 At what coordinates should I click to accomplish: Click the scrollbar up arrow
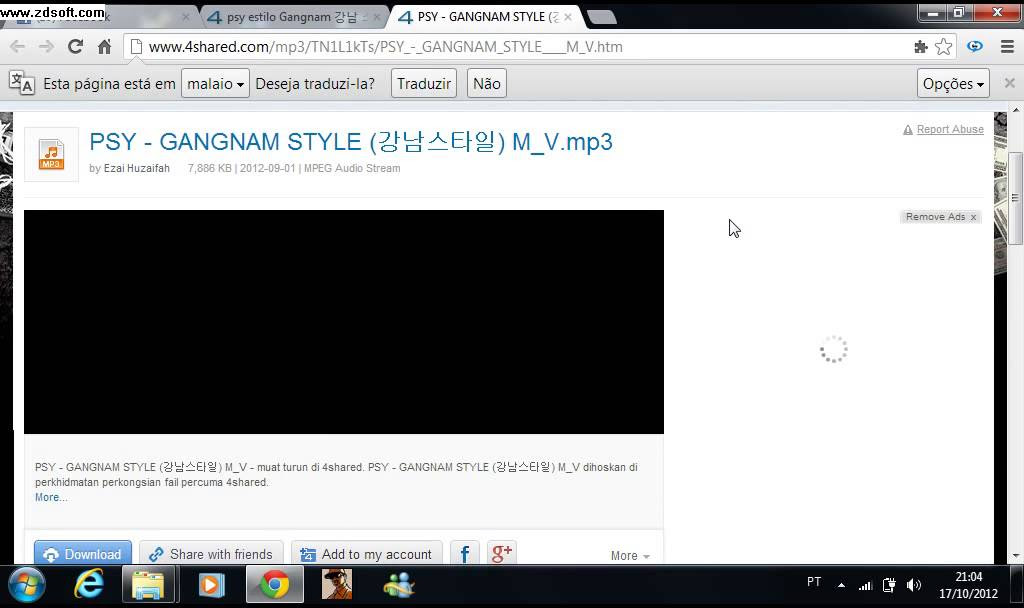pyautogui.click(x=1016, y=110)
